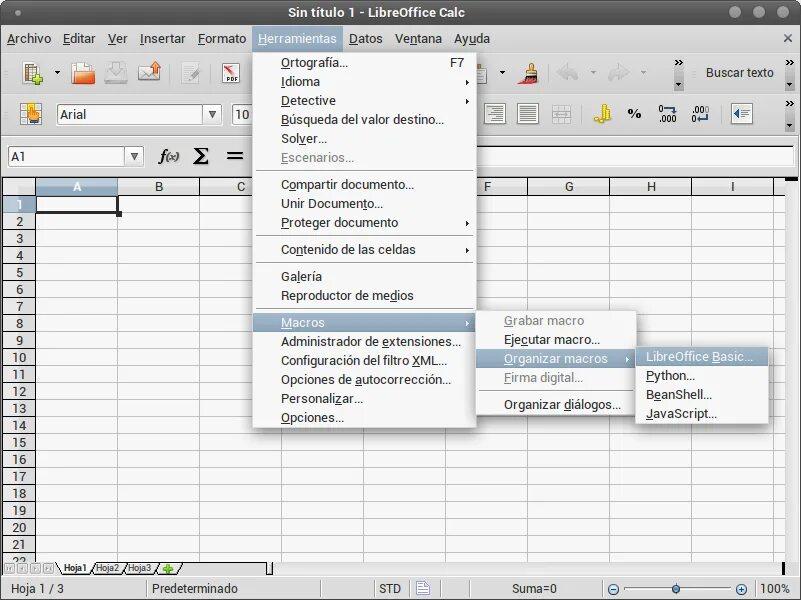The height and width of the screenshot is (600, 801).
Task: Open Organizar diálogos entry
Action: [556, 404]
